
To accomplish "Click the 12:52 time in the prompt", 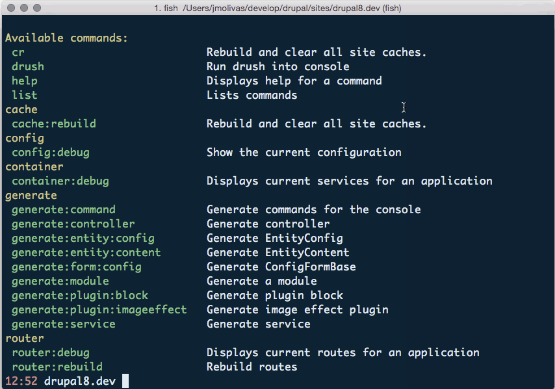I will 21,381.
